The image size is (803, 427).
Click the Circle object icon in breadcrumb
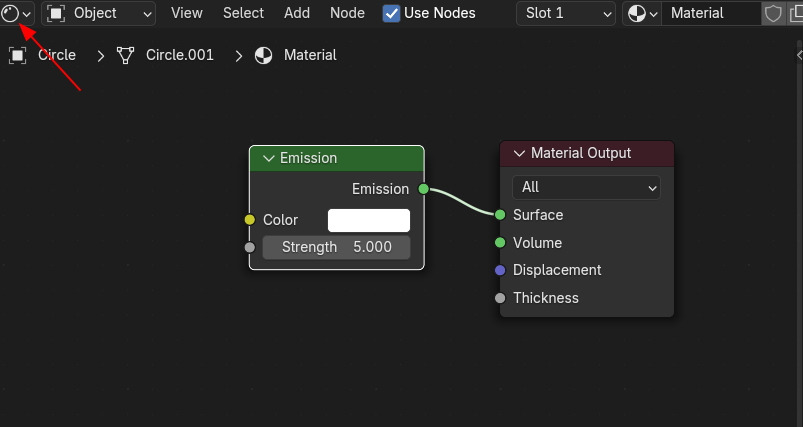(17, 55)
